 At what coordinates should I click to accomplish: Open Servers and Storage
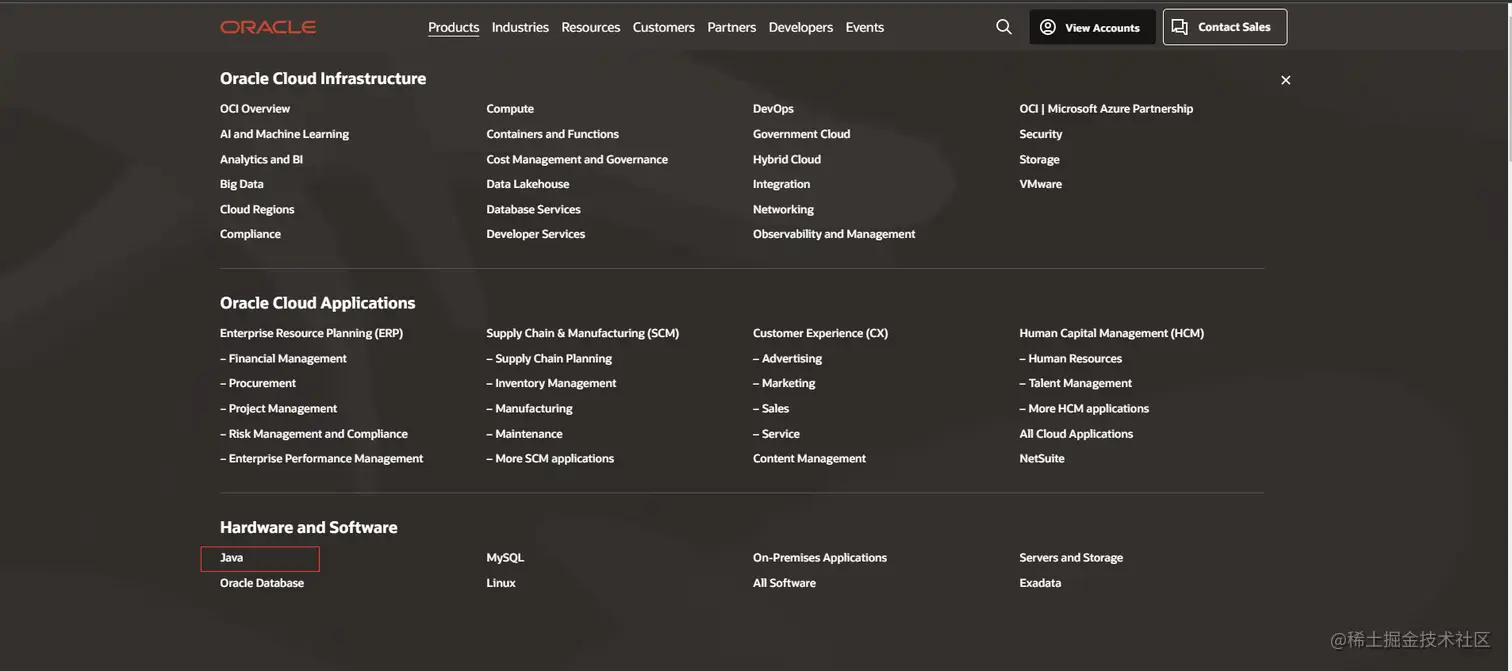click(x=1071, y=558)
